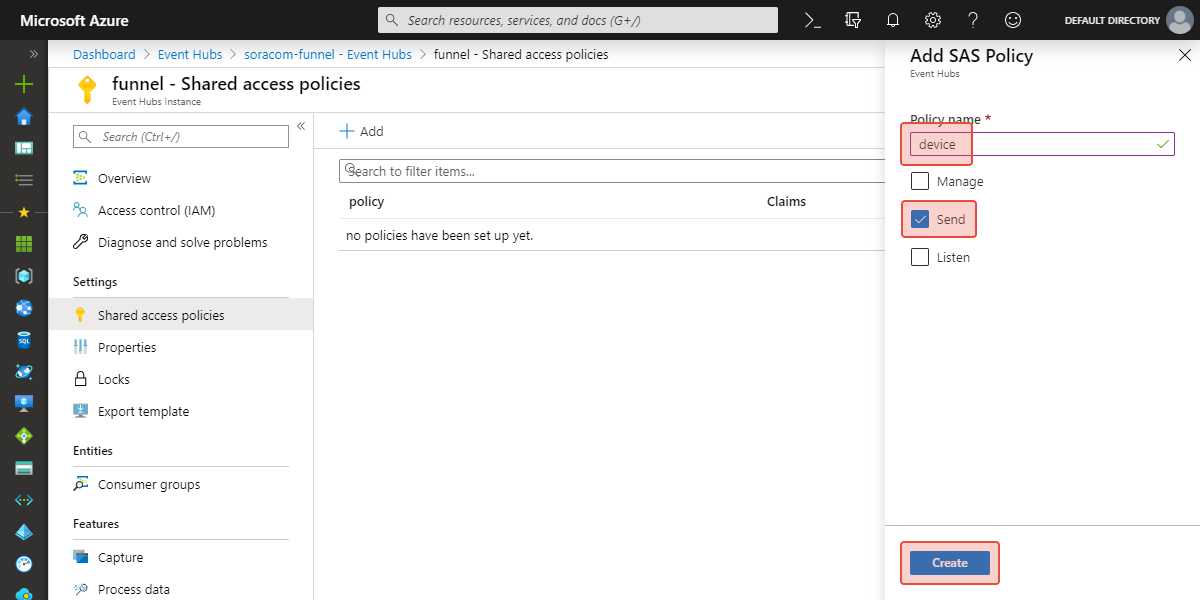The image size is (1200, 600).
Task: Open the notifications bell
Action: (893, 20)
